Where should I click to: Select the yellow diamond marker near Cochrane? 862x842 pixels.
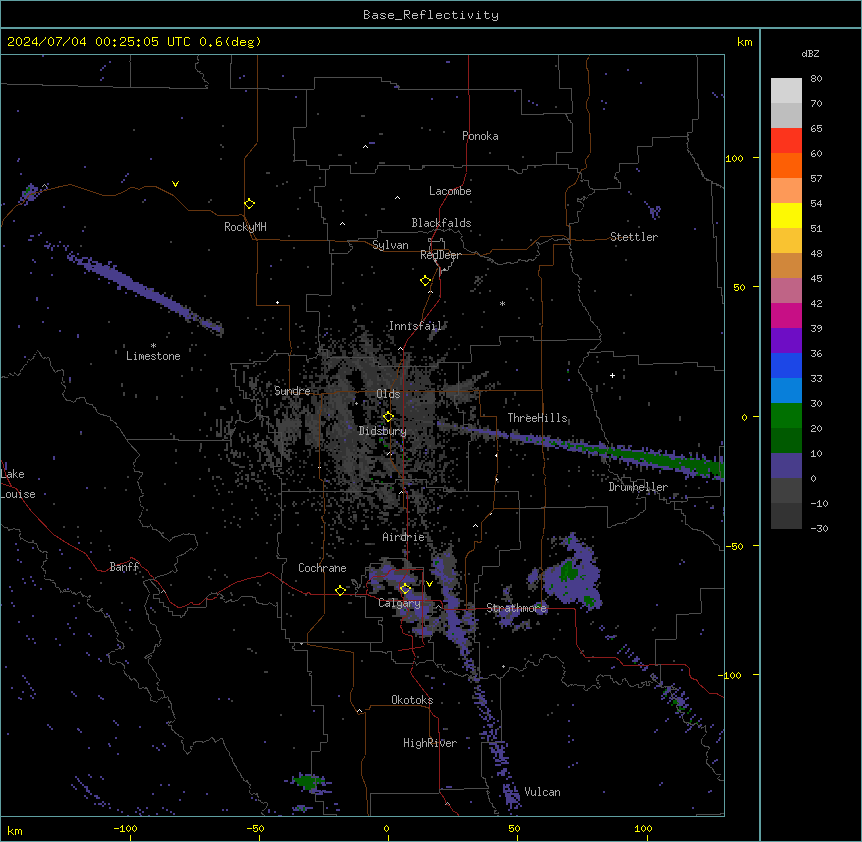click(340, 590)
